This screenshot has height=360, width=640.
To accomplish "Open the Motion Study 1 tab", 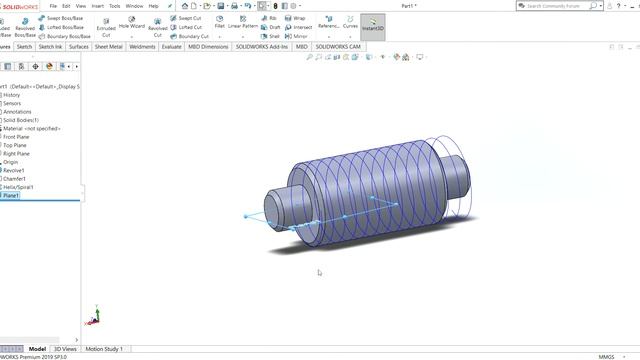I will (x=104, y=349).
